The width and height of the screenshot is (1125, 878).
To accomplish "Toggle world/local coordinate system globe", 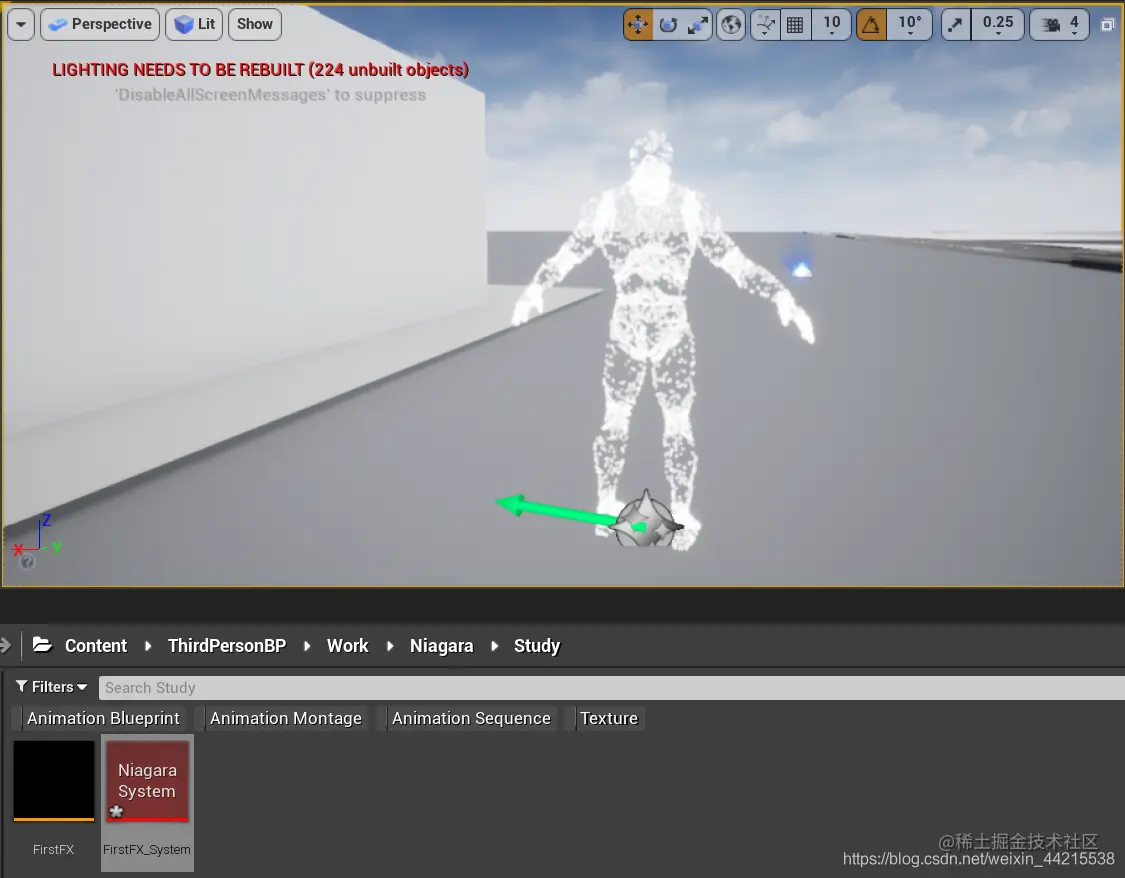I will pos(730,25).
